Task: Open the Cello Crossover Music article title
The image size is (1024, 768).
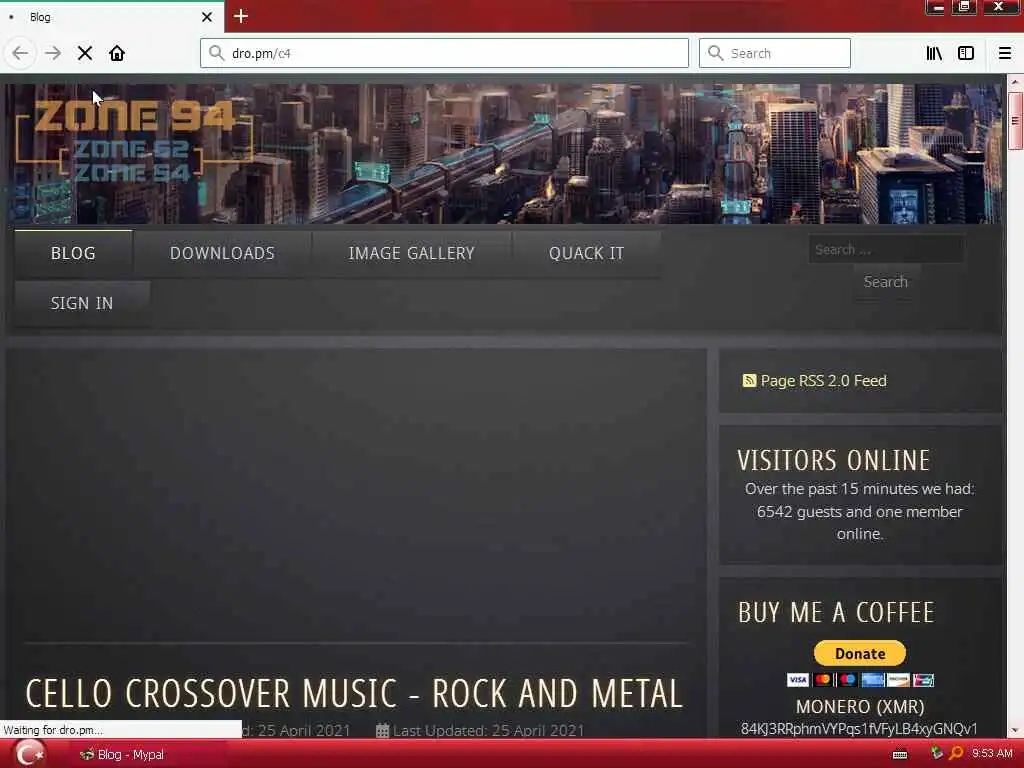Action: 354,694
